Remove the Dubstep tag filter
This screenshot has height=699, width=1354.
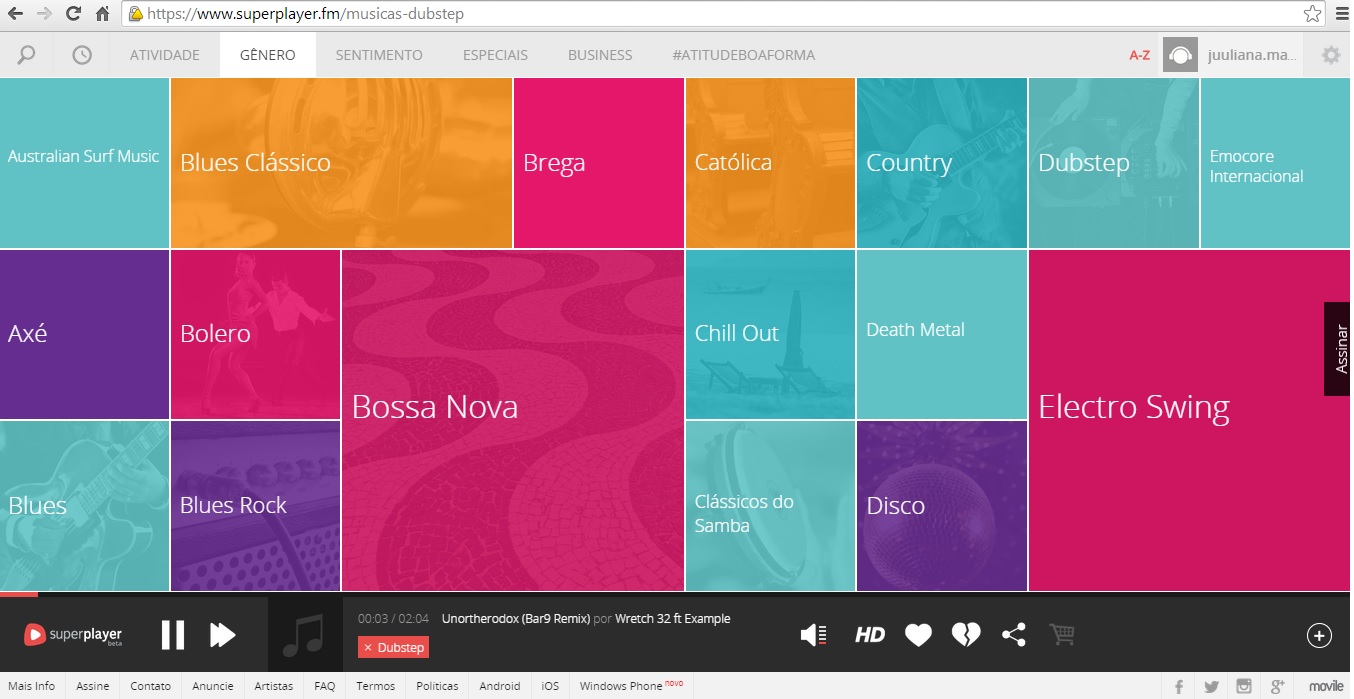pyautogui.click(x=368, y=648)
